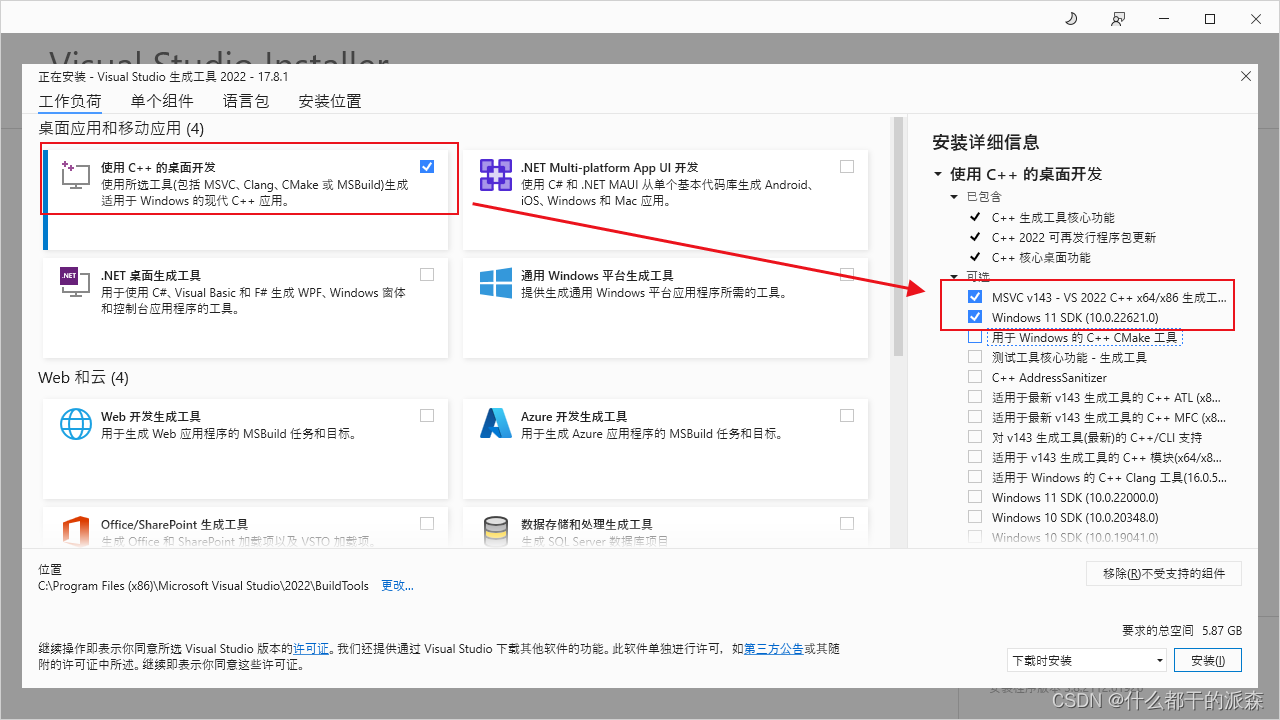This screenshot has width=1280, height=720.
Task: Click the 安装(I) install button
Action: tap(1209, 660)
